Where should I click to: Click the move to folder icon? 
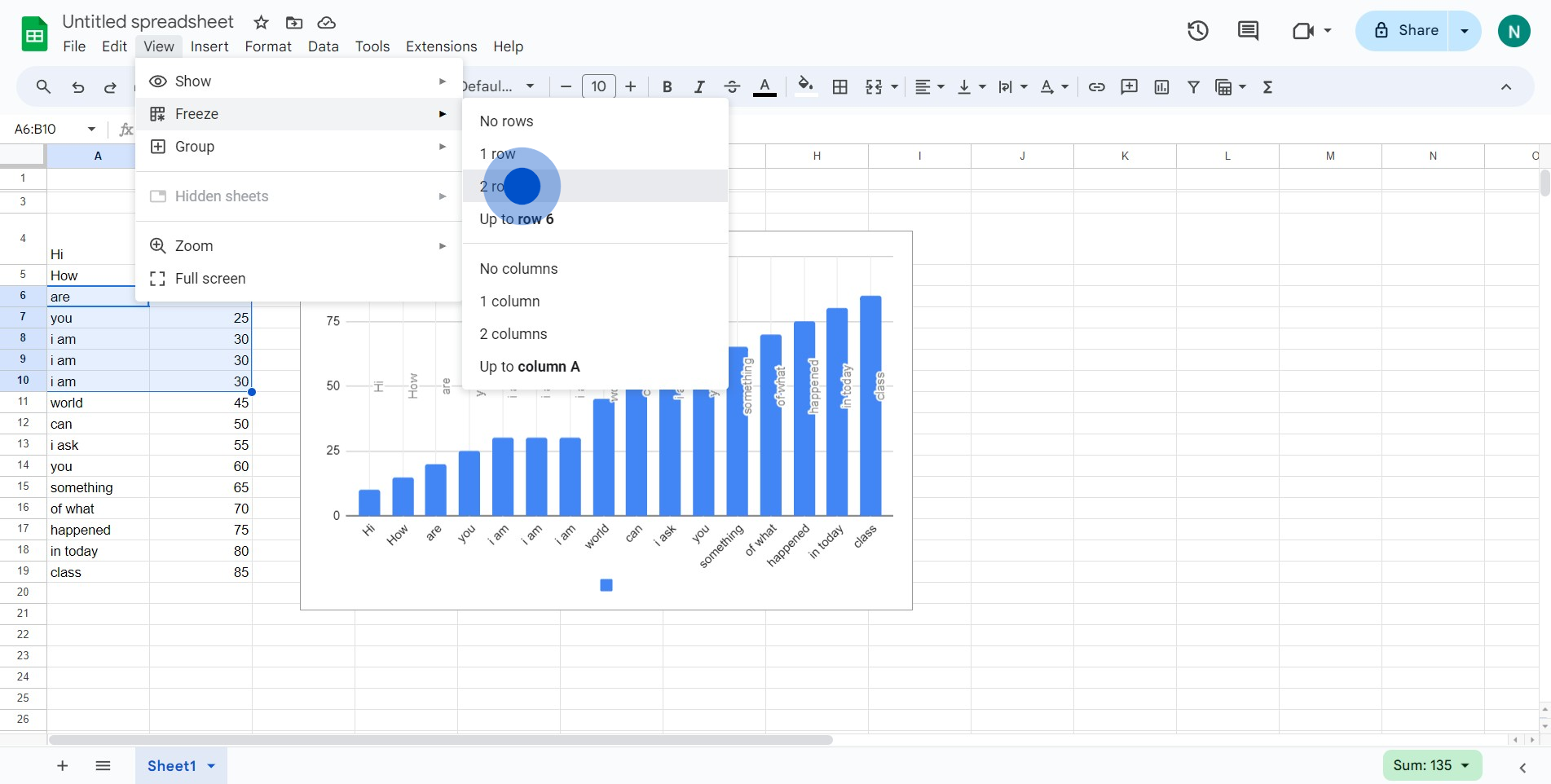pos(294,23)
